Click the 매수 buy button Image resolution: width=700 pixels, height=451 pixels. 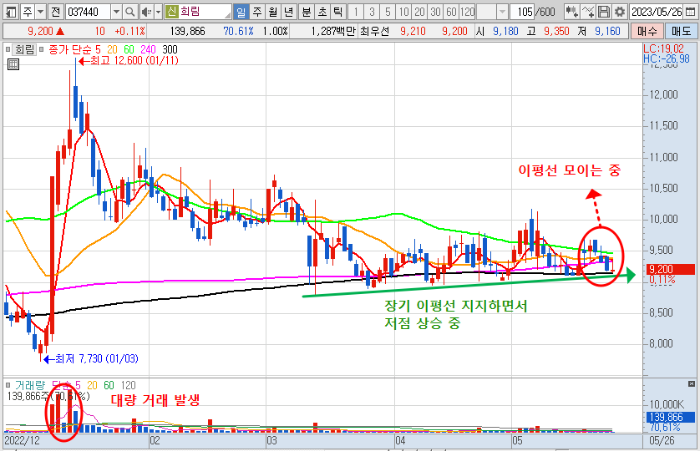coord(647,31)
